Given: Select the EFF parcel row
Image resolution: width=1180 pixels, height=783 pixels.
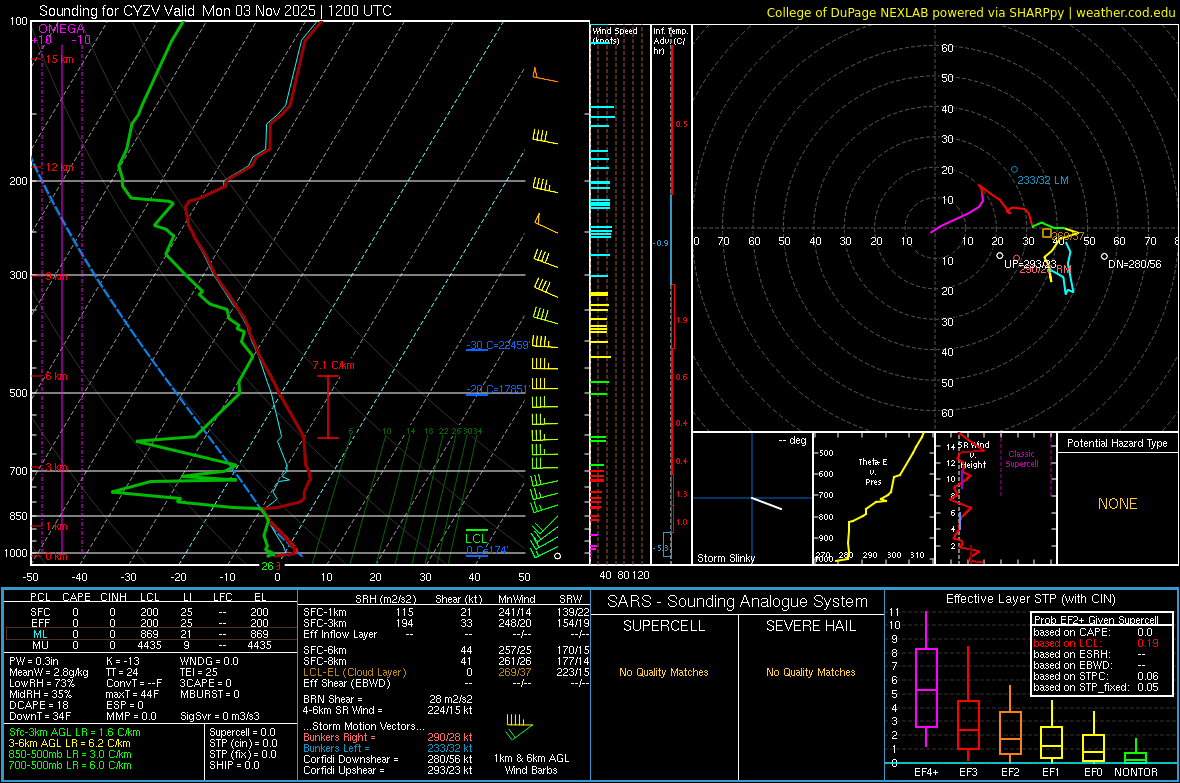Looking at the screenshot, I should point(149,623).
